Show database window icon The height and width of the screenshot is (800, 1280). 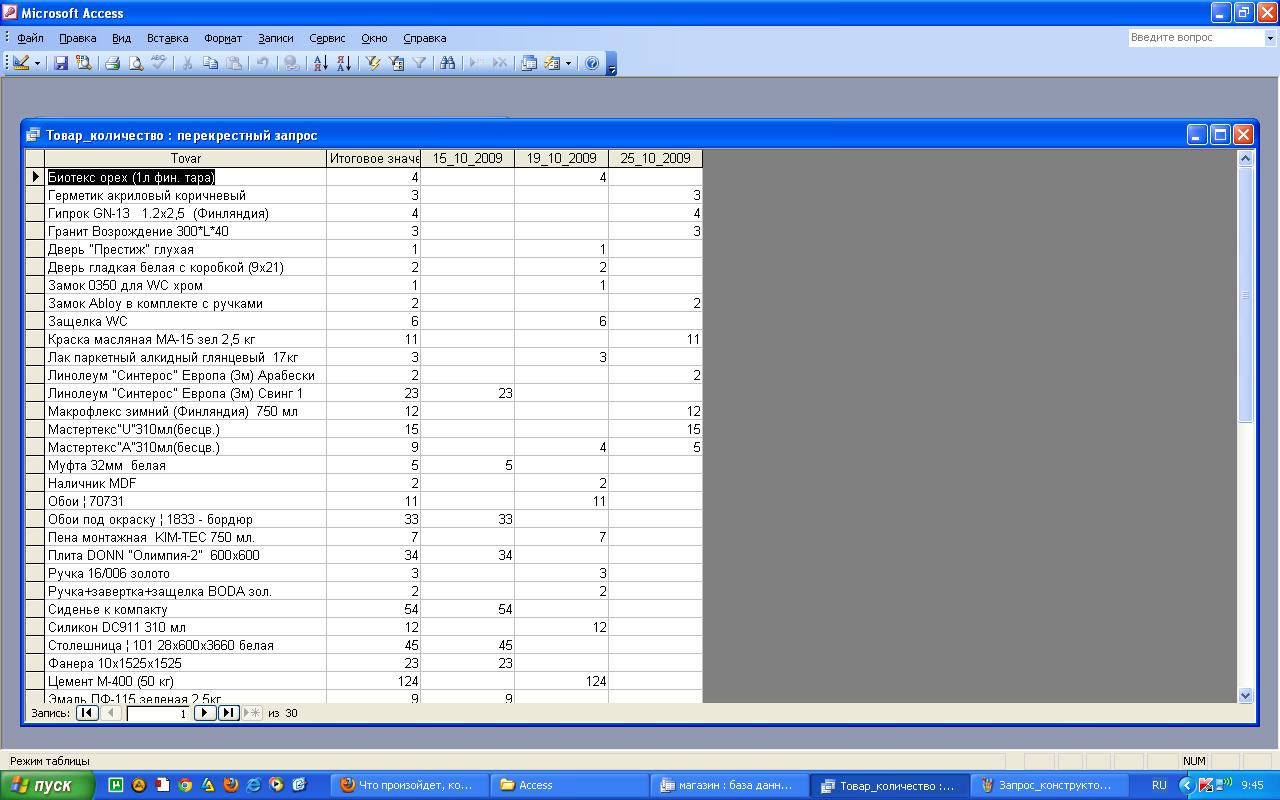[x=529, y=63]
